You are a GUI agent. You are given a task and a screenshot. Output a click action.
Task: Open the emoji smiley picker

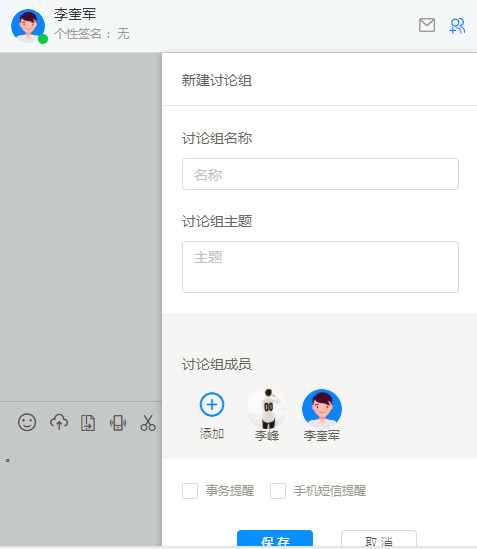point(27,422)
